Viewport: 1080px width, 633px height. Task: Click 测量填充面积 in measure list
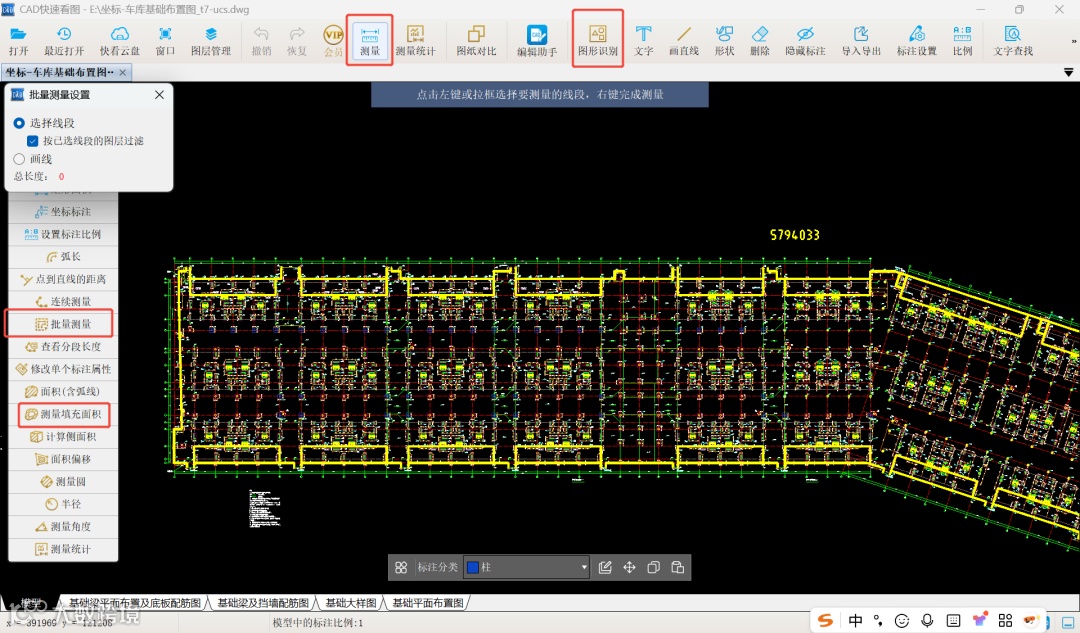click(65, 414)
